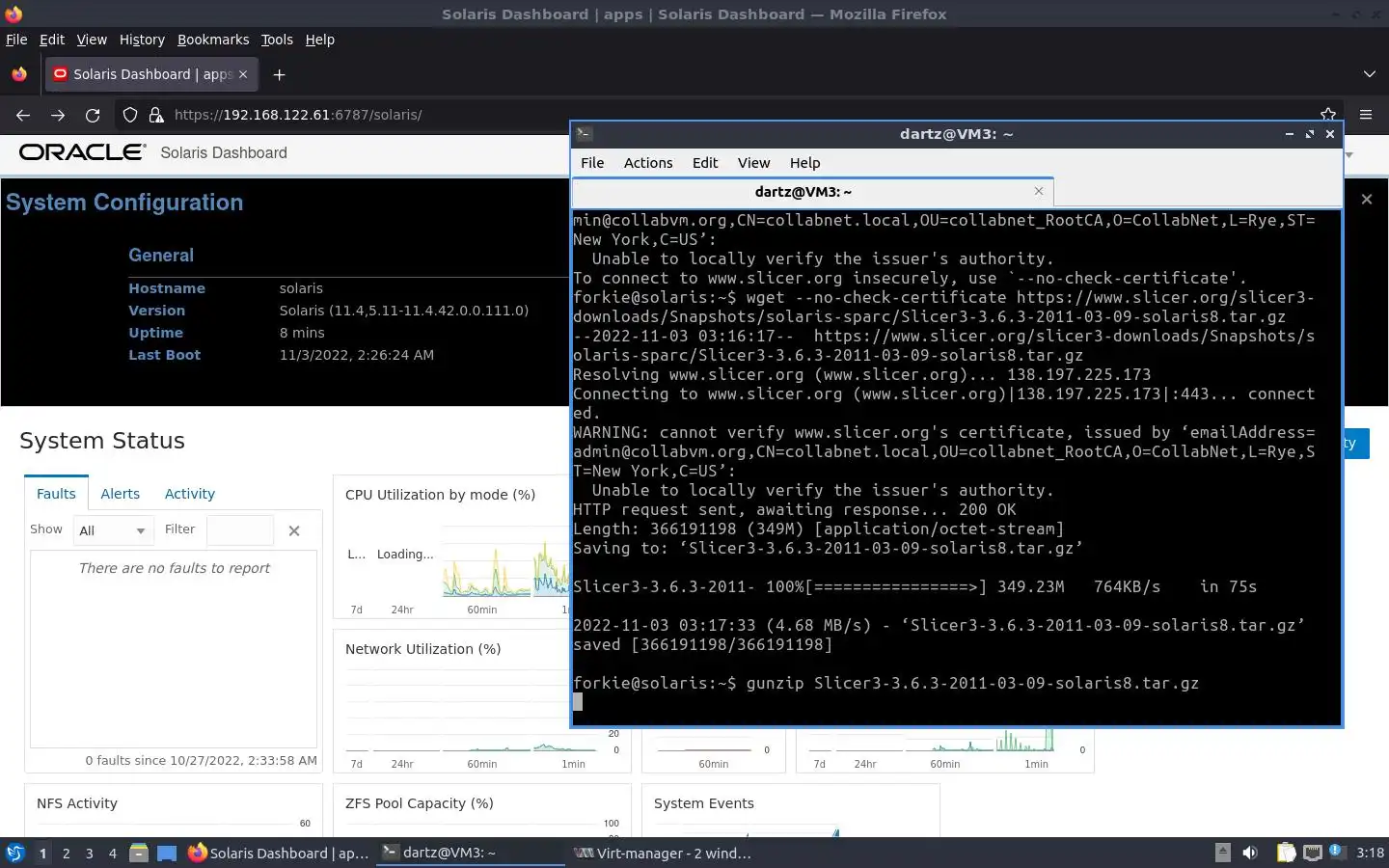Close the Solaris Dashboard browser tab
Viewport: 1389px width, 868px height.
[243, 74]
